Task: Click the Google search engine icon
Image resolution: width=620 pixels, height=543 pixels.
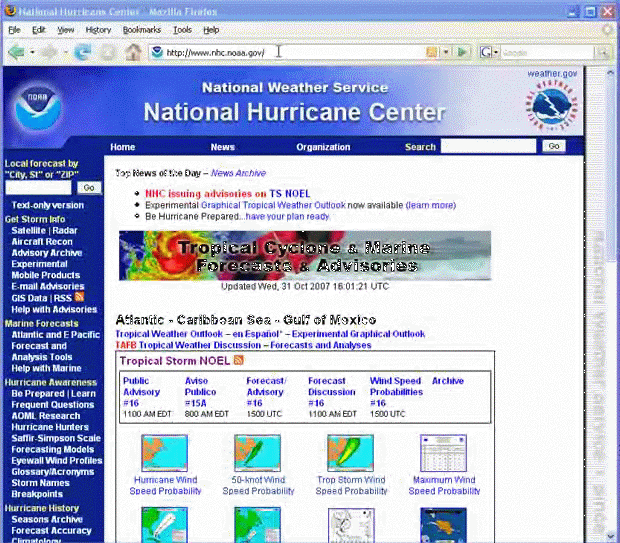Action: tap(486, 52)
